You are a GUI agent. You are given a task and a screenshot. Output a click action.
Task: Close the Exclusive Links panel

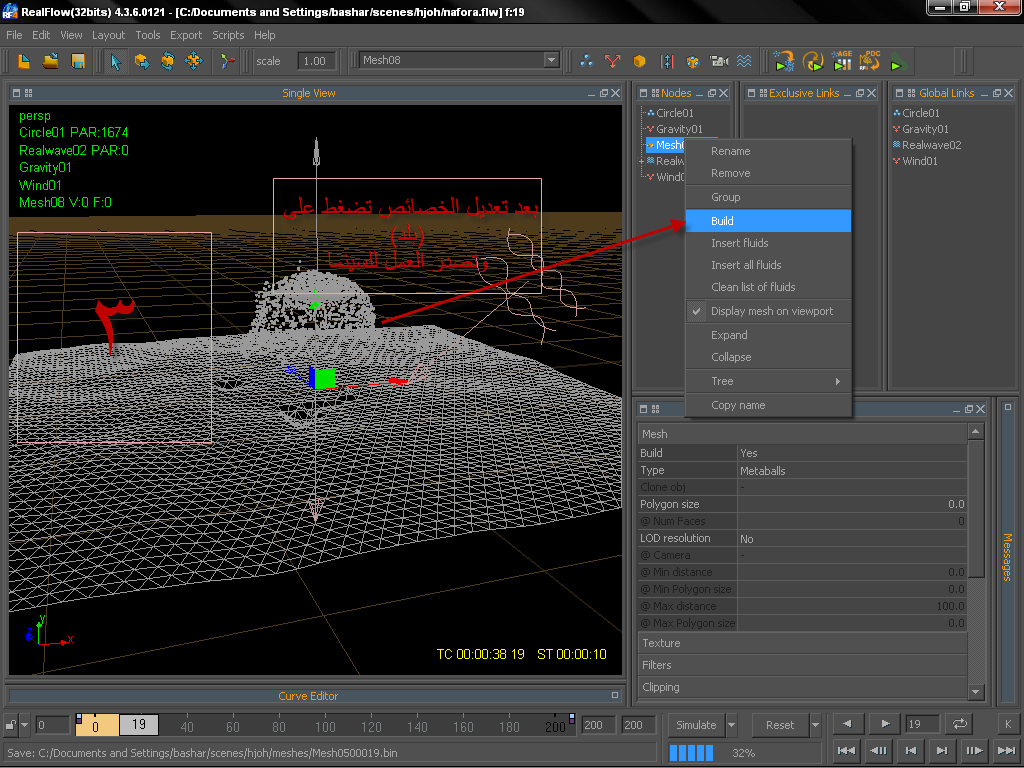point(871,93)
